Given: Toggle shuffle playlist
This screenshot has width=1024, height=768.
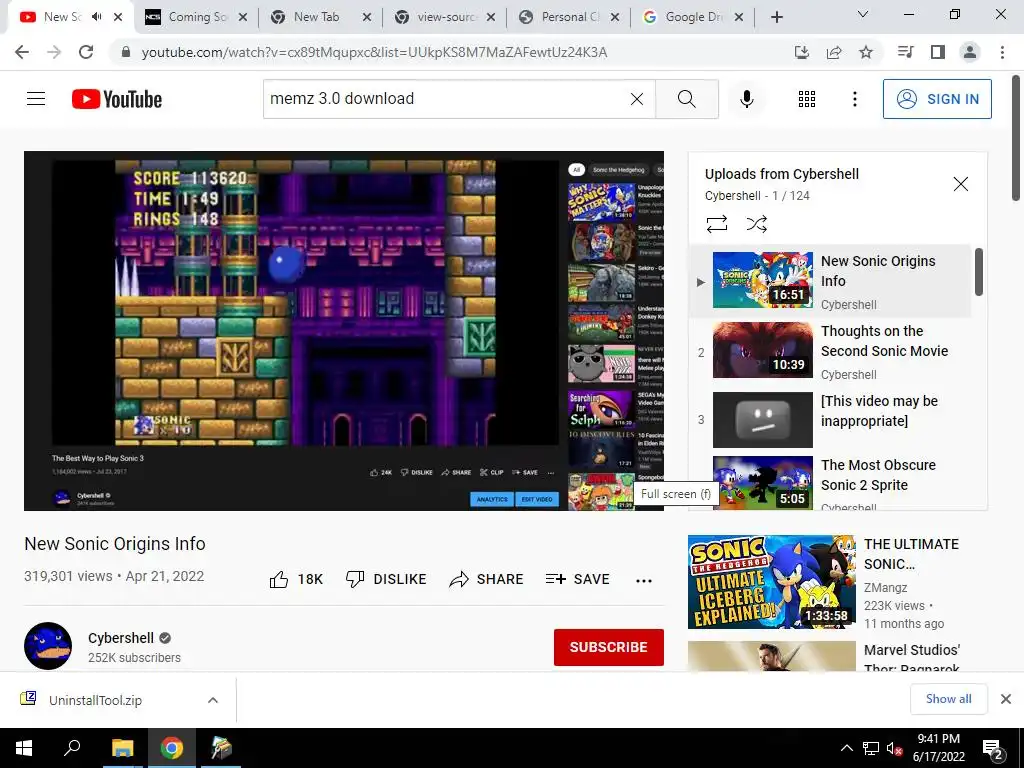Looking at the screenshot, I should click(x=756, y=224).
